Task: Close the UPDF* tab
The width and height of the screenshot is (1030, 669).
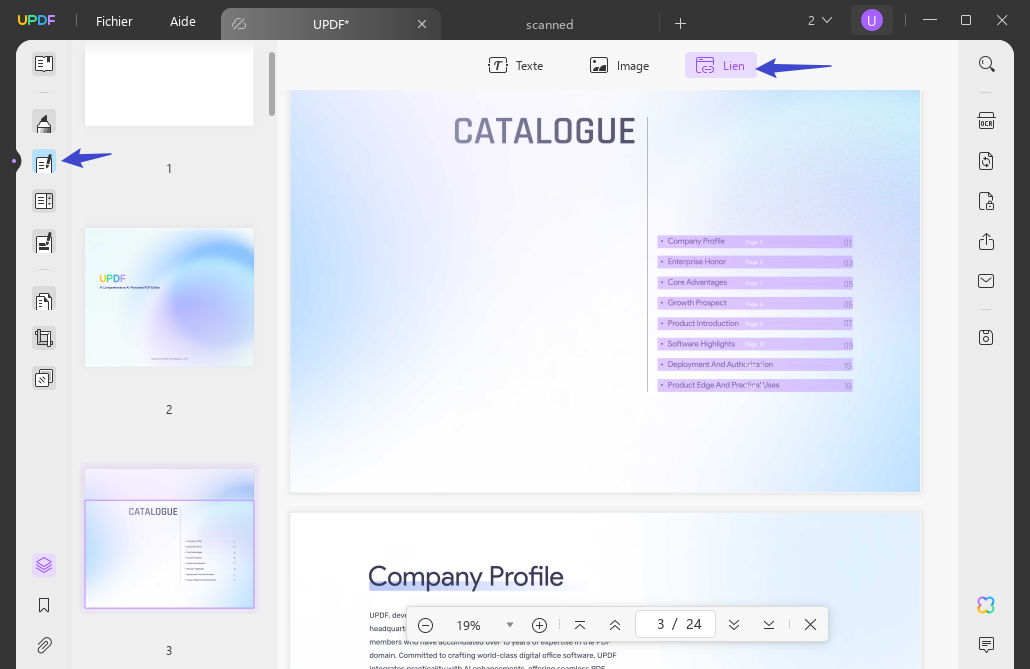Action: (x=422, y=24)
